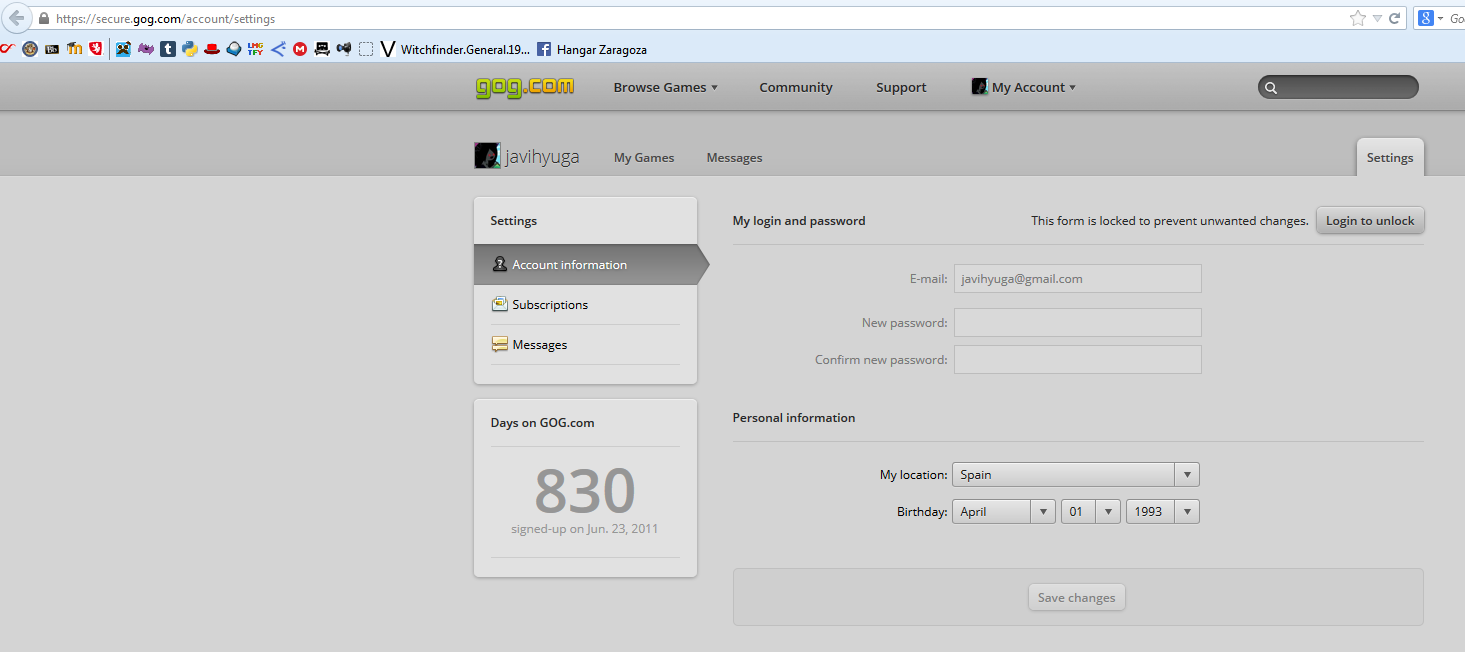Reload the page with the refresh icon
The image size is (1465, 652).
1394,18
